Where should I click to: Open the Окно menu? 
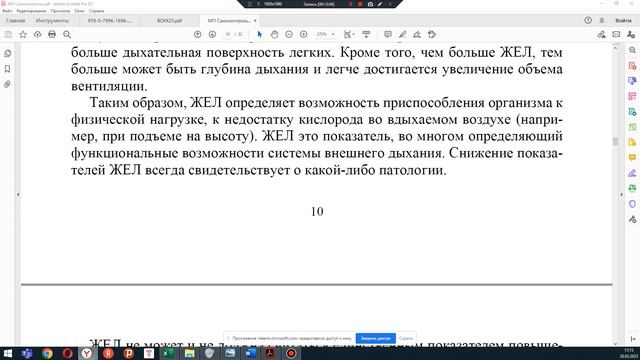point(80,11)
